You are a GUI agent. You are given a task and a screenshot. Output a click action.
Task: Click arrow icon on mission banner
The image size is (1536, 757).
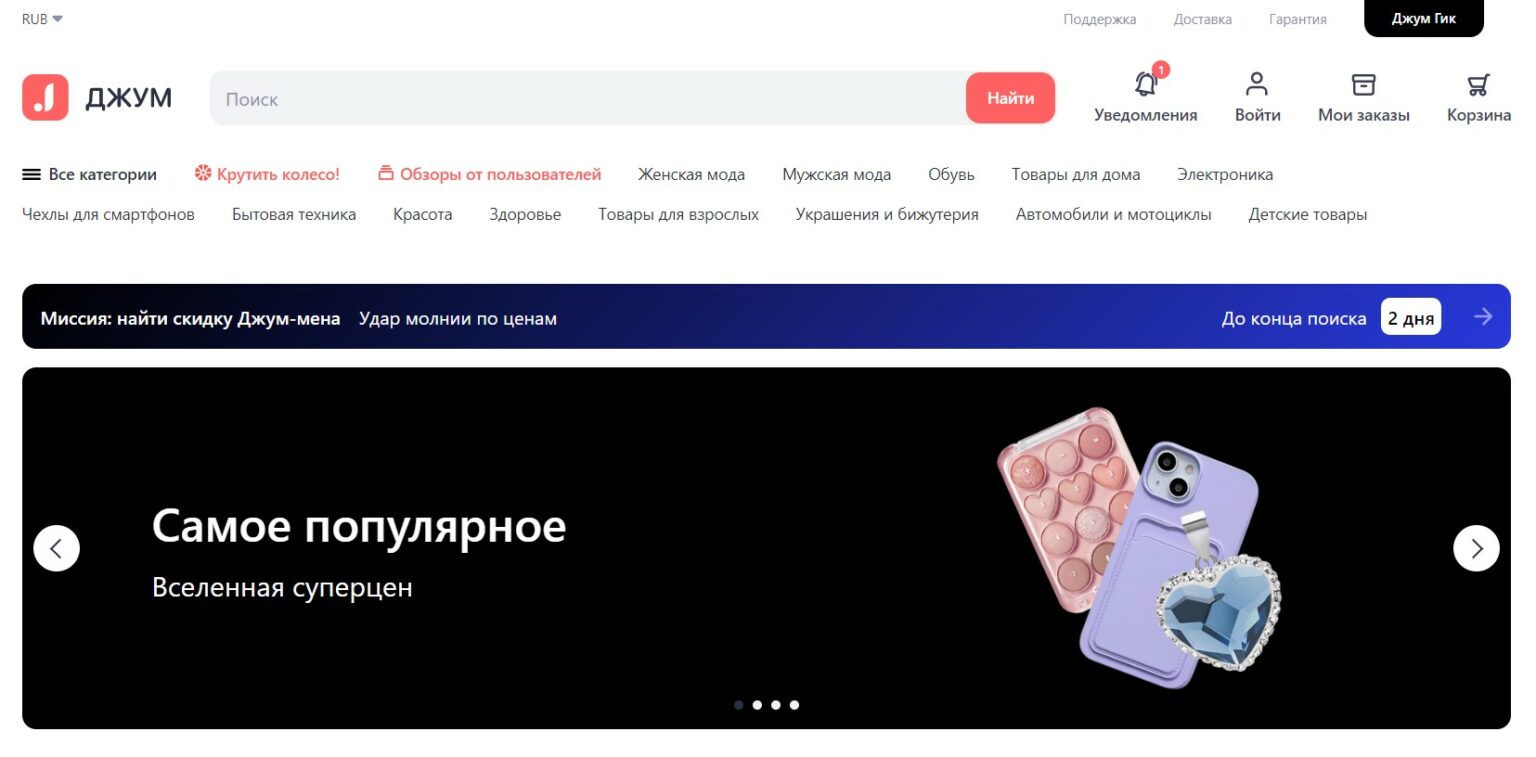click(x=1483, y=316)
